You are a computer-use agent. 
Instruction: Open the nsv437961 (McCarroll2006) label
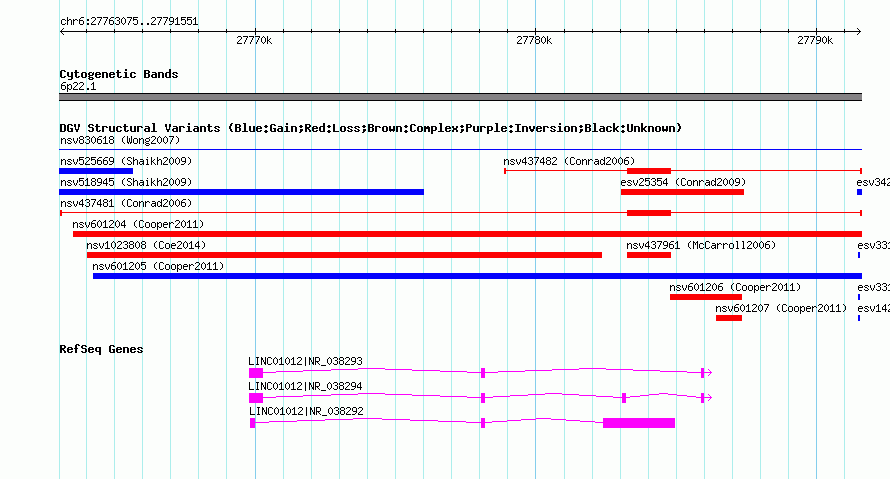coord(701,245)
